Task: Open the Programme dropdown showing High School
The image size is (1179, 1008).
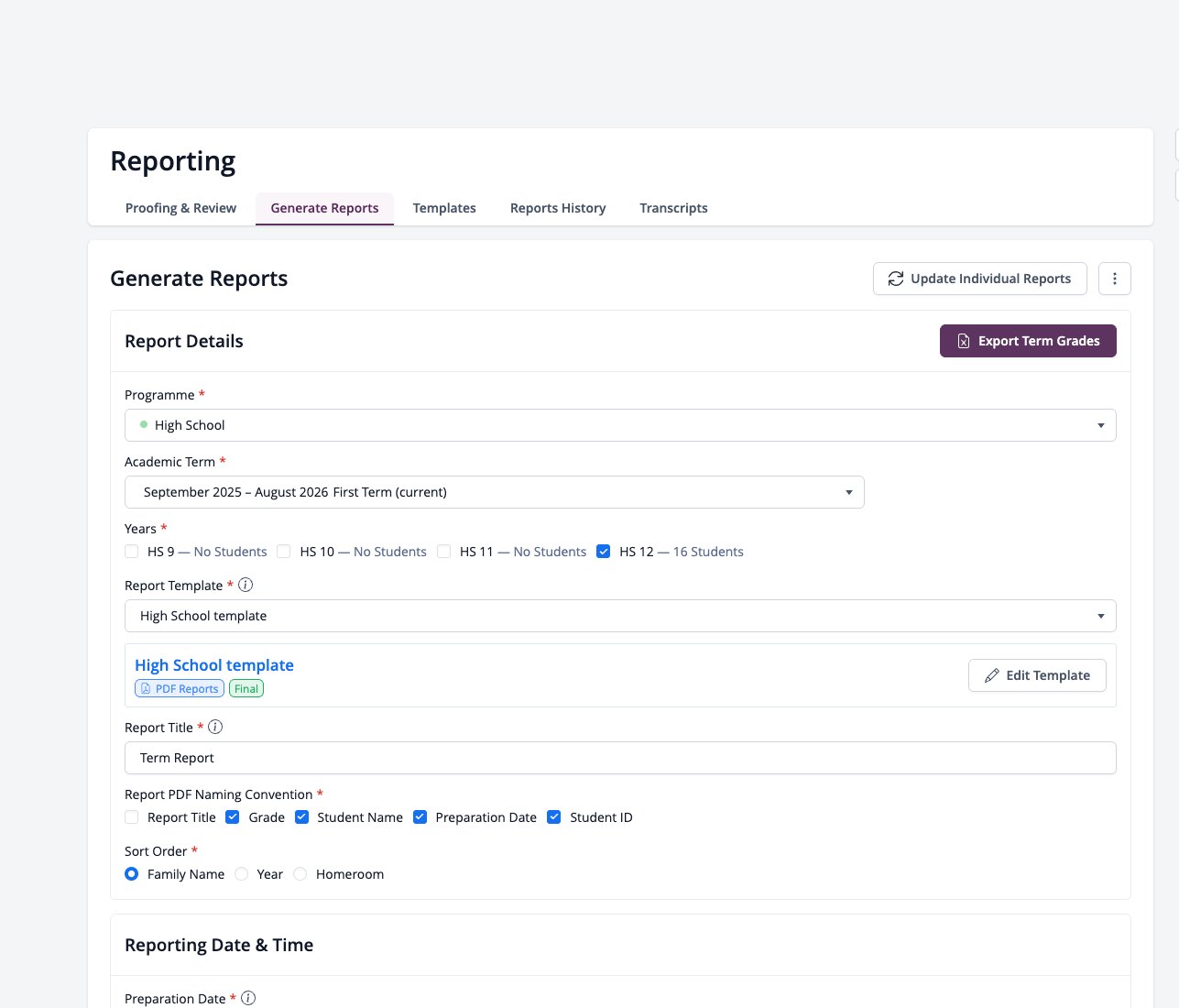Action: coord(620,425)
